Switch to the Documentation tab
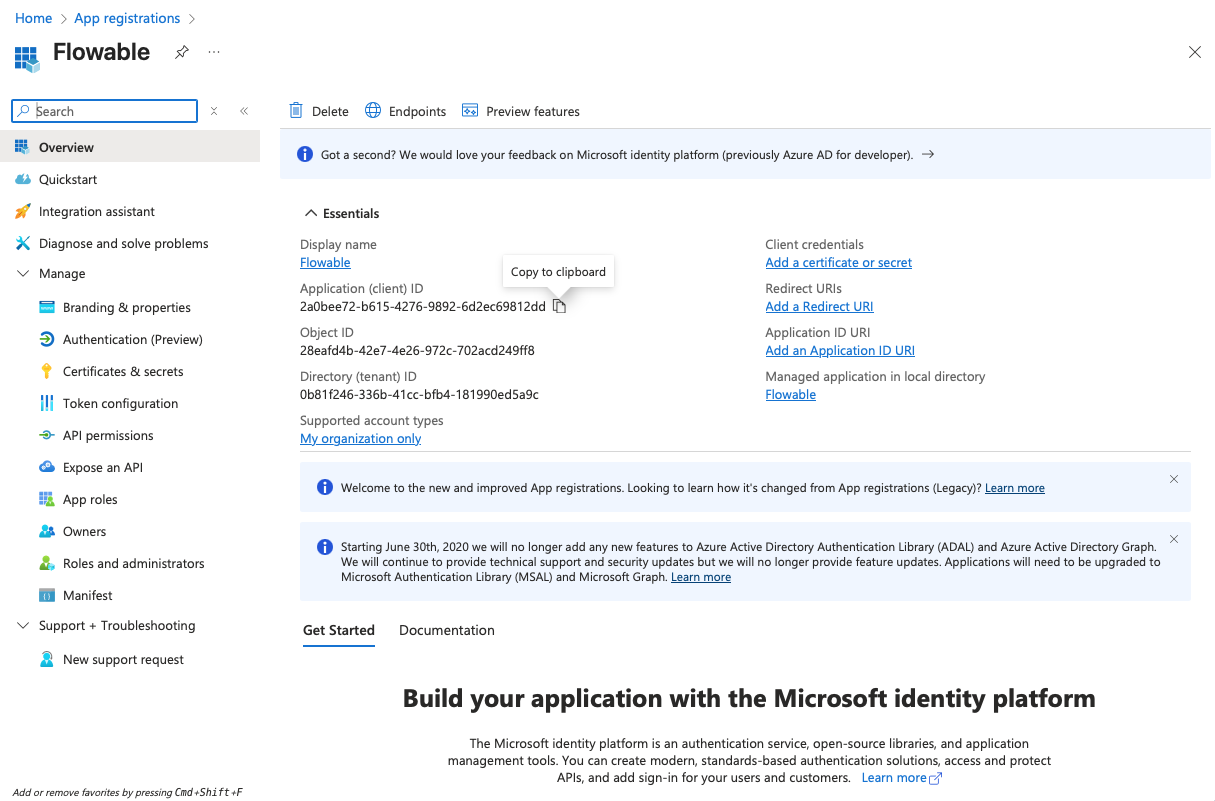The height and width of the screenshot is (801, 1215). (446, 630)
